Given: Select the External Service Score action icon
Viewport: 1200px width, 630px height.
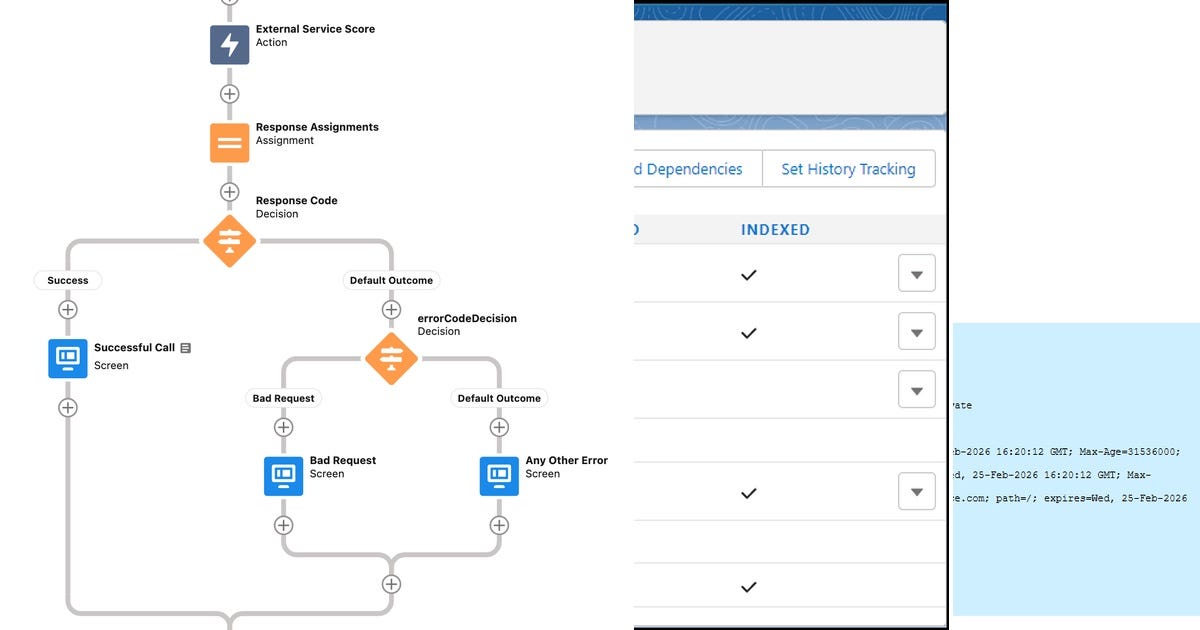Looking at the screenshot, I should 229,44.
